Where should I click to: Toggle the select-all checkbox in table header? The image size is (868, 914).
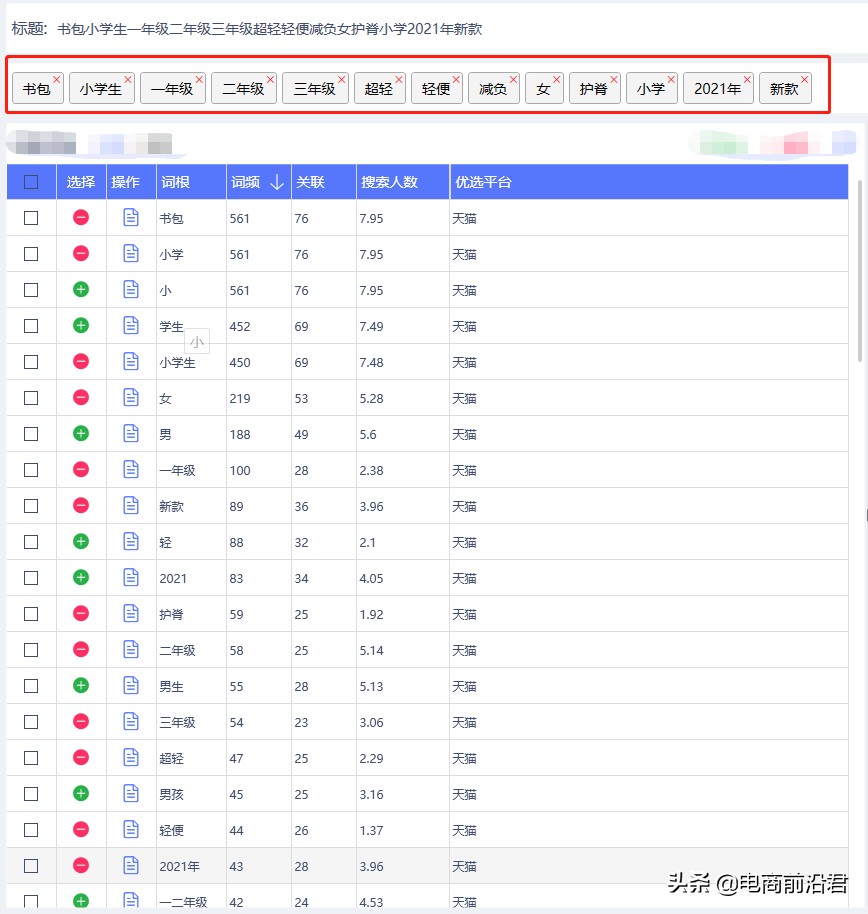[x=31, y=182]
